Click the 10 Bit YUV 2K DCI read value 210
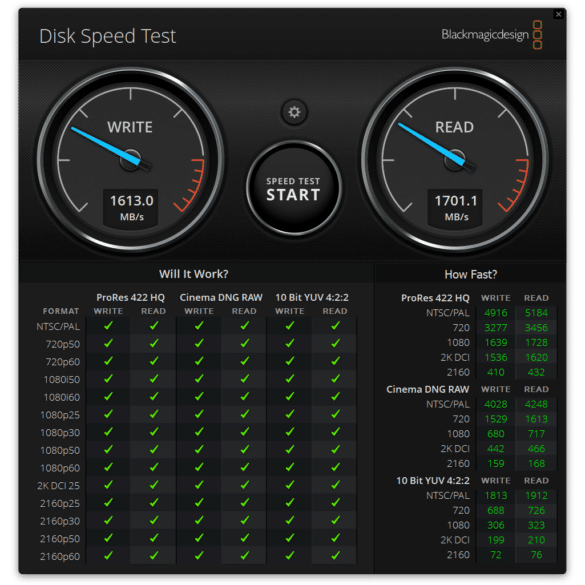 pos(536,540)
